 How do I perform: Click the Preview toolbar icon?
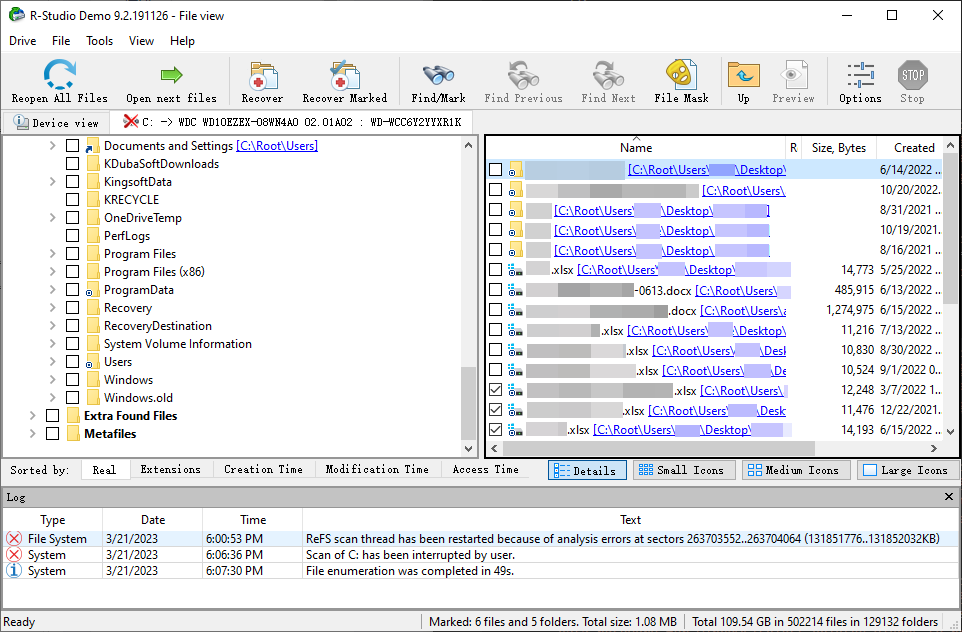(x=793, y=75)
